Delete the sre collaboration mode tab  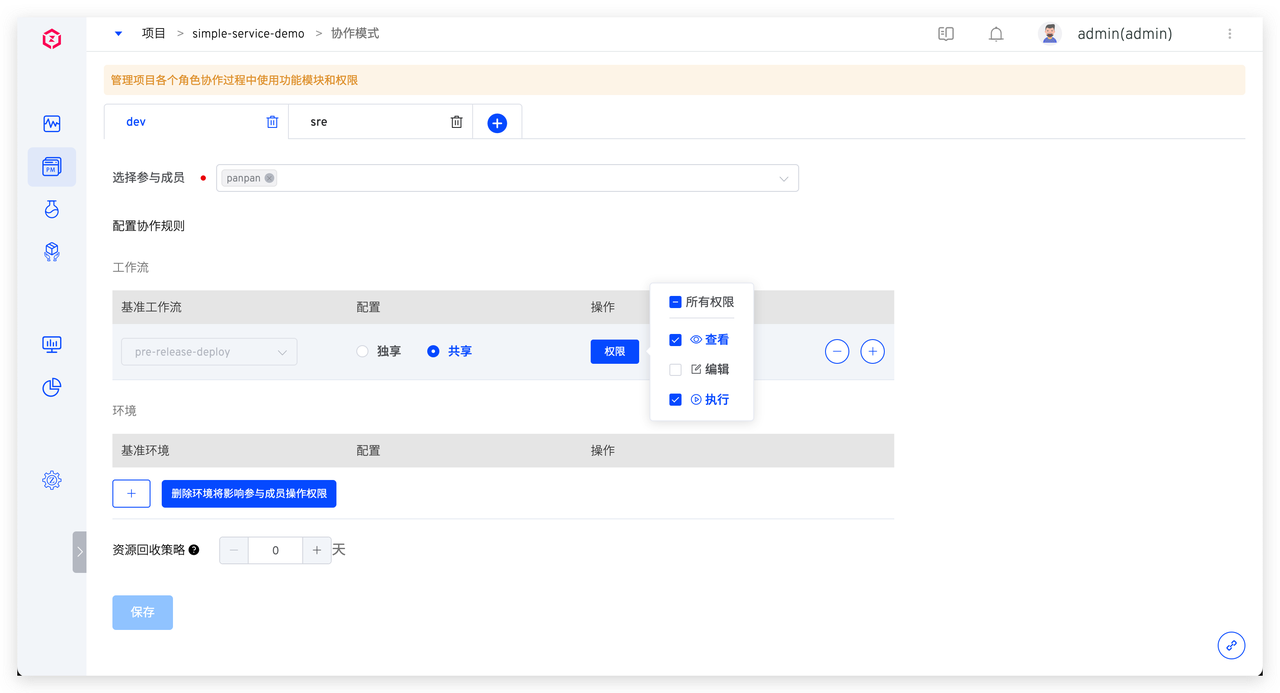coord(456,122)
